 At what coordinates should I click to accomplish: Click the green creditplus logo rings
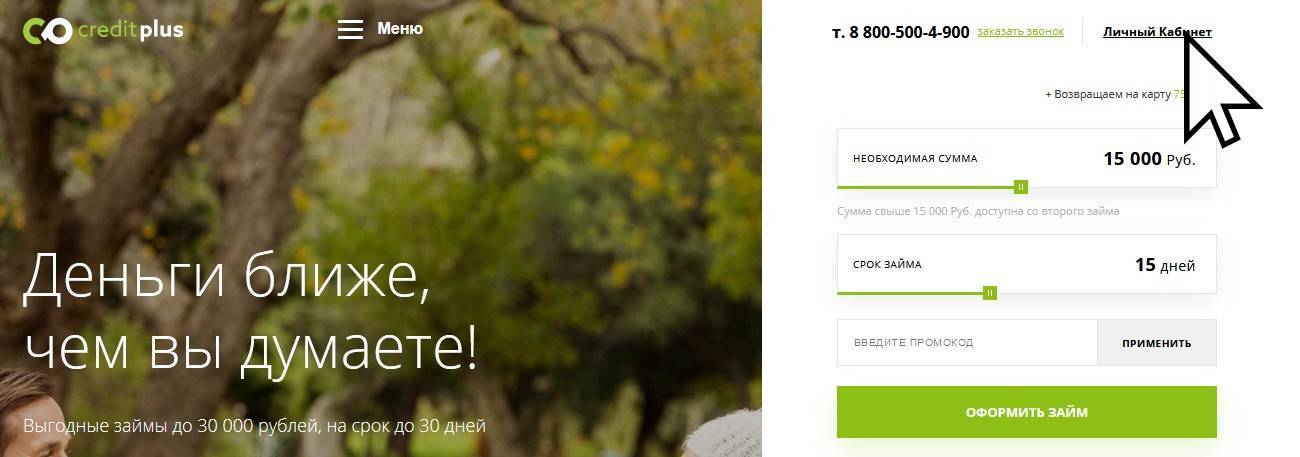(x=47, y=31)
